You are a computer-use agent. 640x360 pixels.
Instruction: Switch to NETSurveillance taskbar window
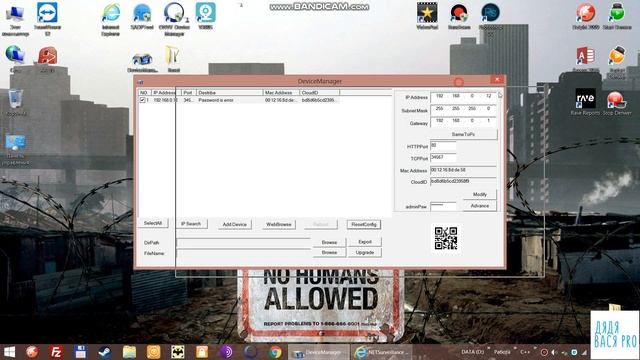coord(381,352)
